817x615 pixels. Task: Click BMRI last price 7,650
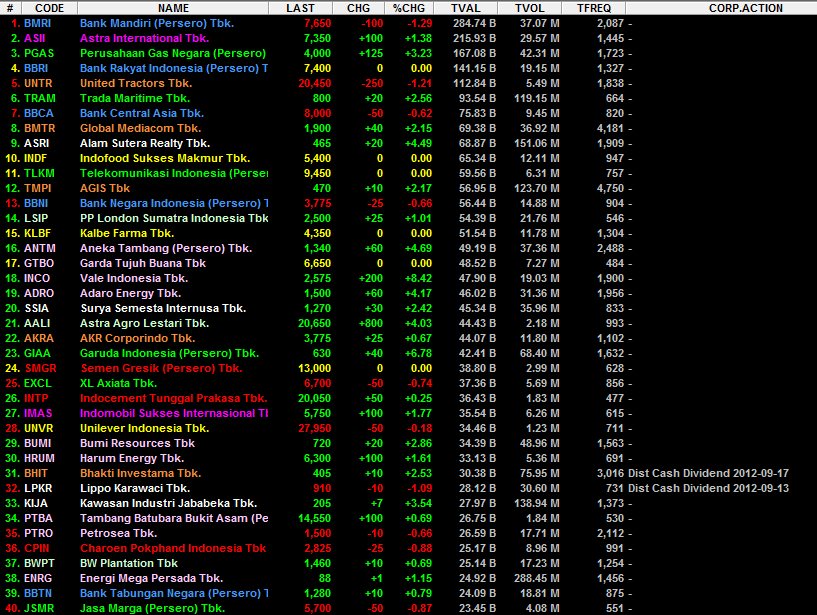click(x=317, y=23)
